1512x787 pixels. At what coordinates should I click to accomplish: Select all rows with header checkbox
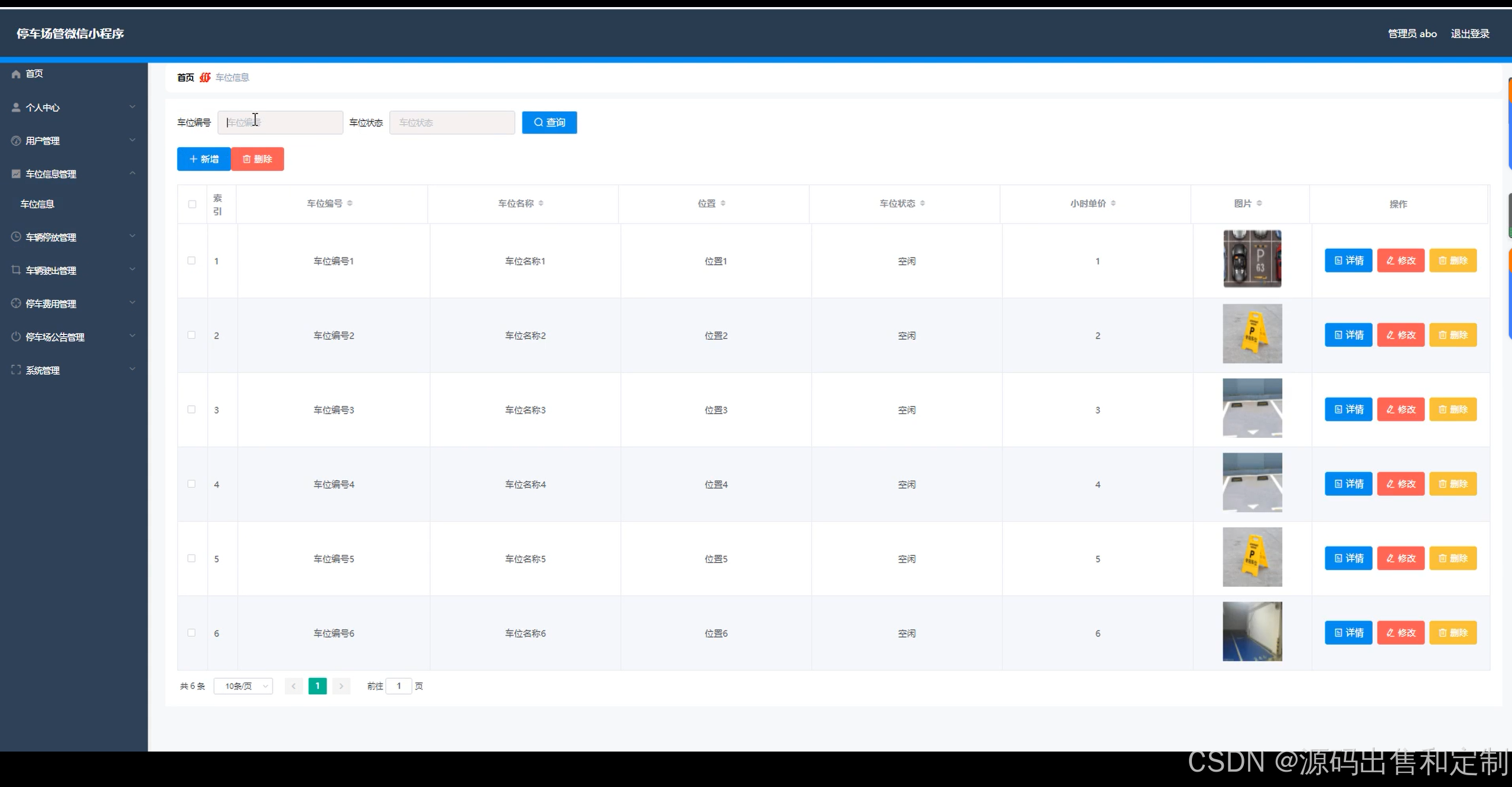192,204
